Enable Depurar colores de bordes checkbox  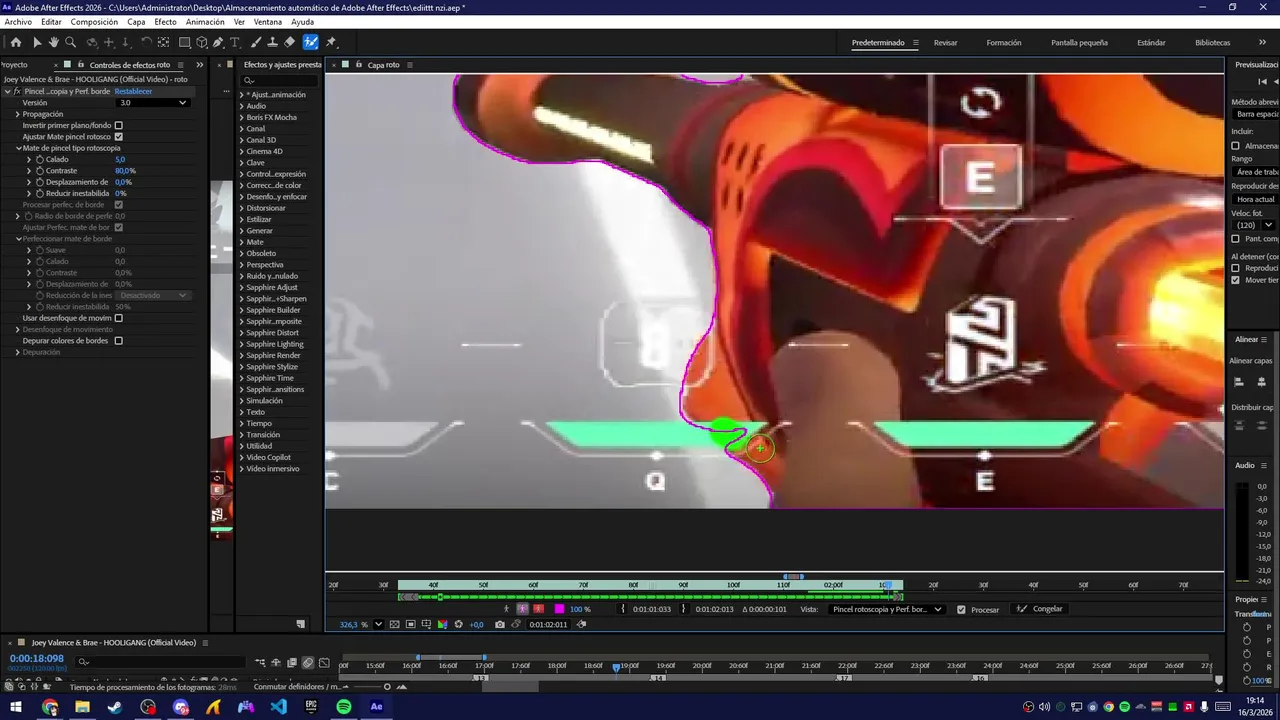pyautogui.click(x=118, y=341)
